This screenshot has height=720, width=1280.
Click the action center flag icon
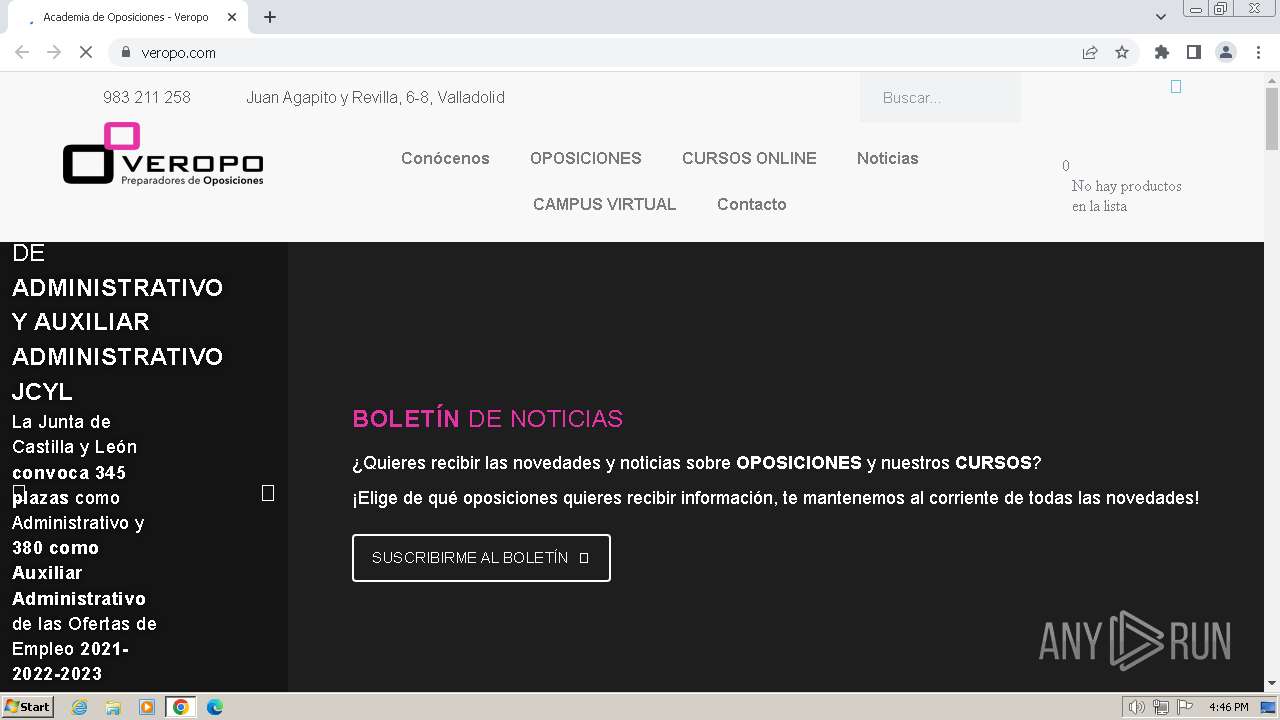pyautogui.click(x=1185, y=707)
